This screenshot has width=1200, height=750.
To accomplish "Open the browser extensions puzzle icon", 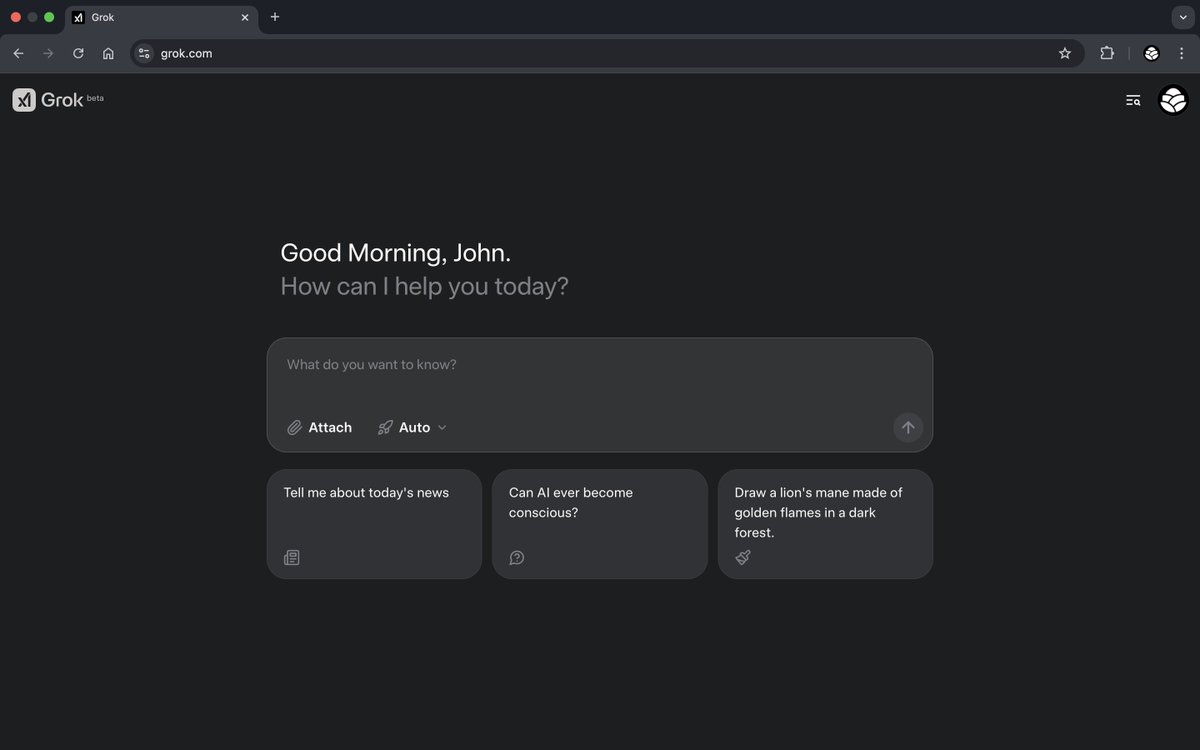I will (1107, 53).
